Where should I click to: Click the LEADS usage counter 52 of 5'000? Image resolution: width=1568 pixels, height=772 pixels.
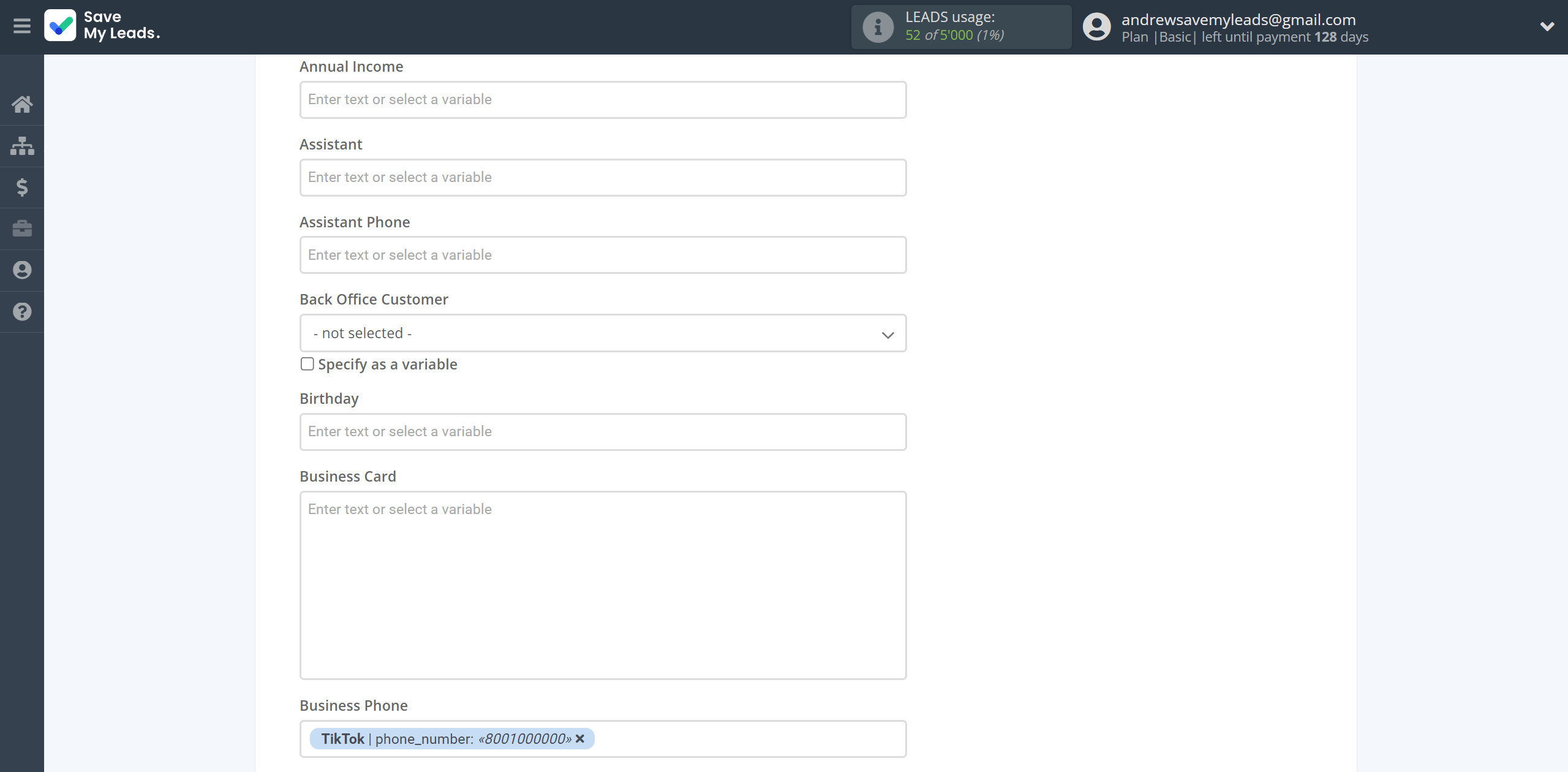pos(954,36)
